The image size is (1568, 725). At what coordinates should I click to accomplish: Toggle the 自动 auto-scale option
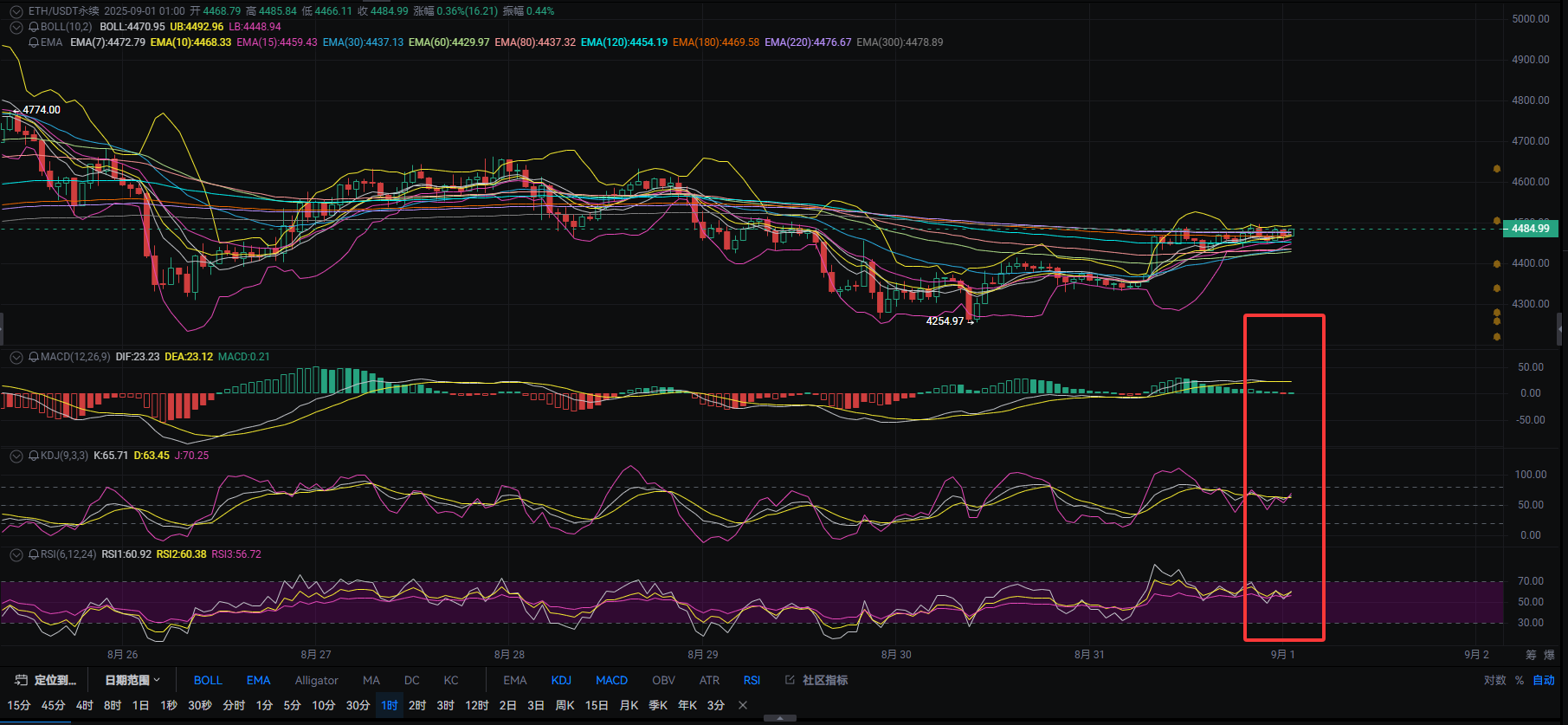coord(1544,680)
